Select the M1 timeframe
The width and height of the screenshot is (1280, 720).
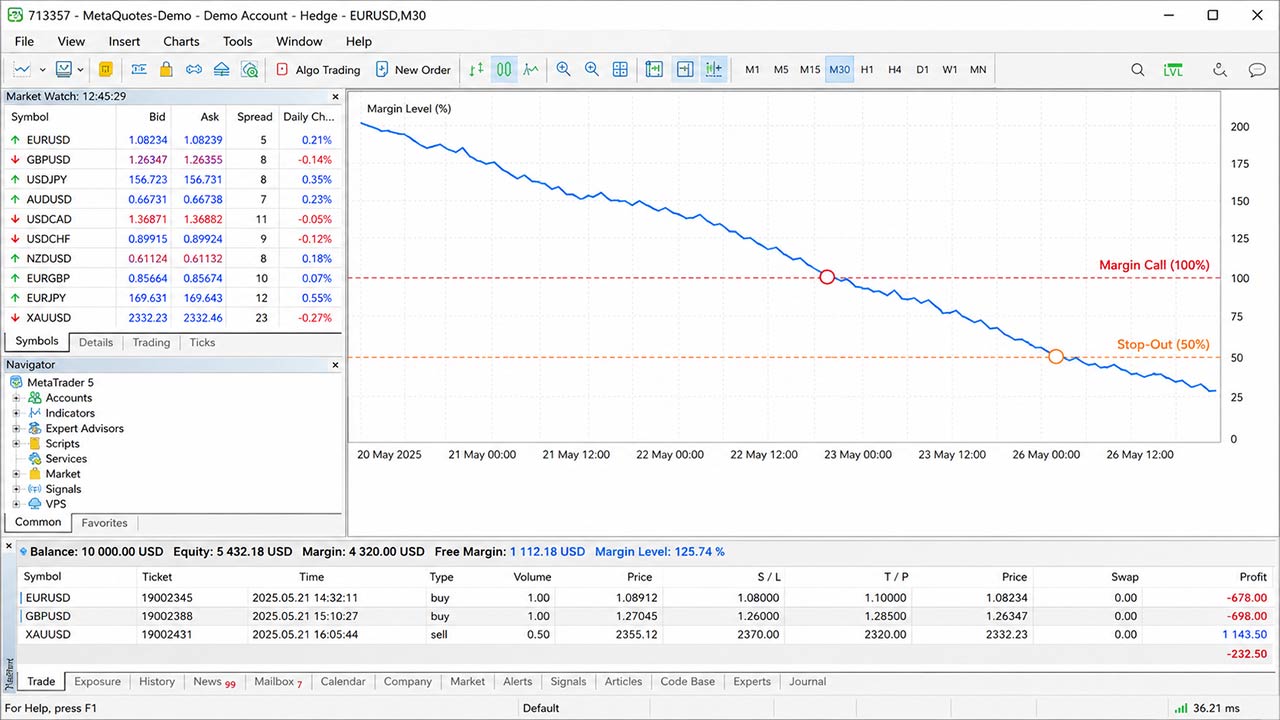click(x=752, y=70)
